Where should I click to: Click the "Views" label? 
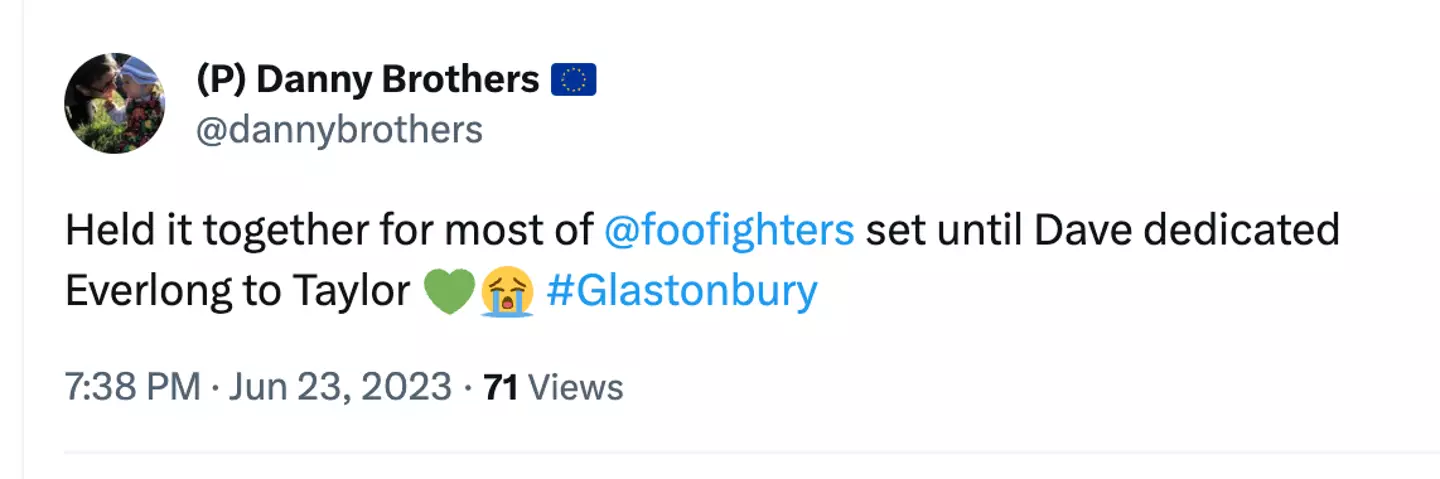(574, 387)
